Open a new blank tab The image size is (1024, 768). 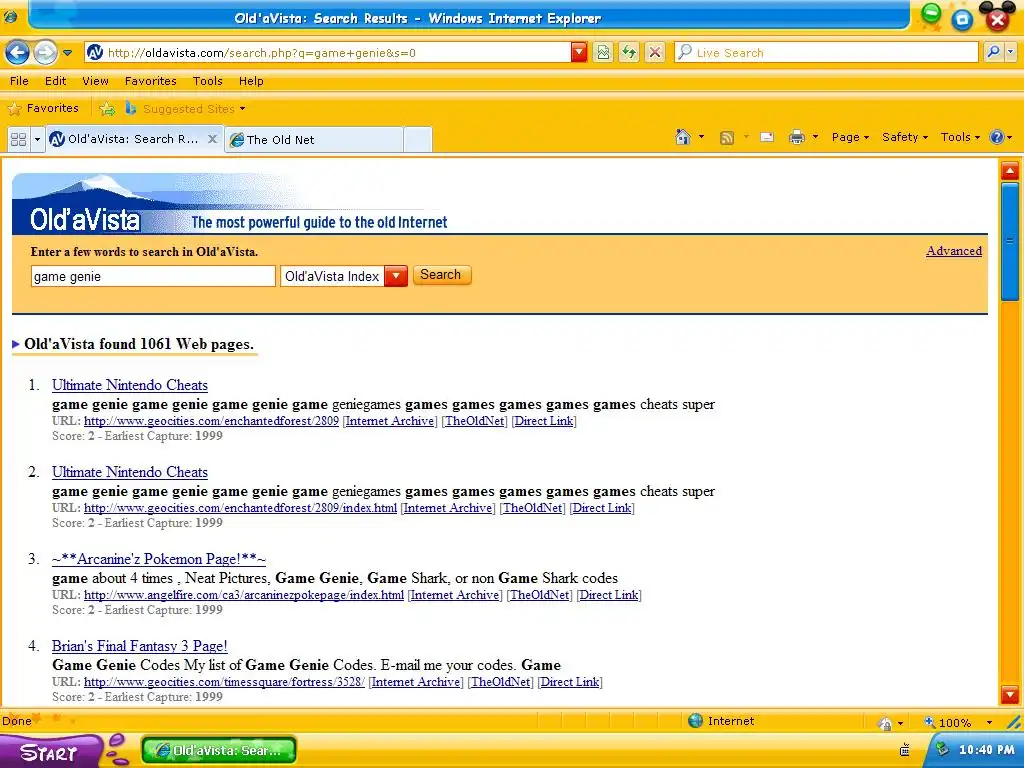(417, 140)
